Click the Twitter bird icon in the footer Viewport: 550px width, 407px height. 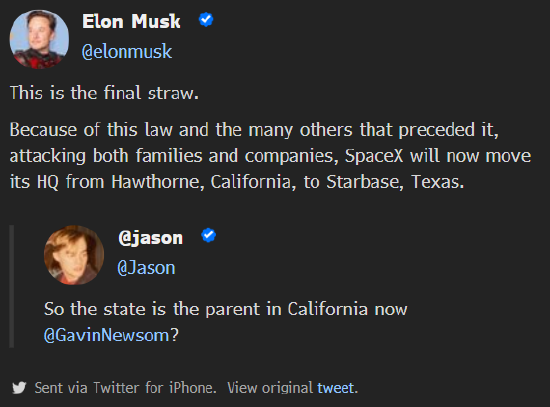point(19,388)
